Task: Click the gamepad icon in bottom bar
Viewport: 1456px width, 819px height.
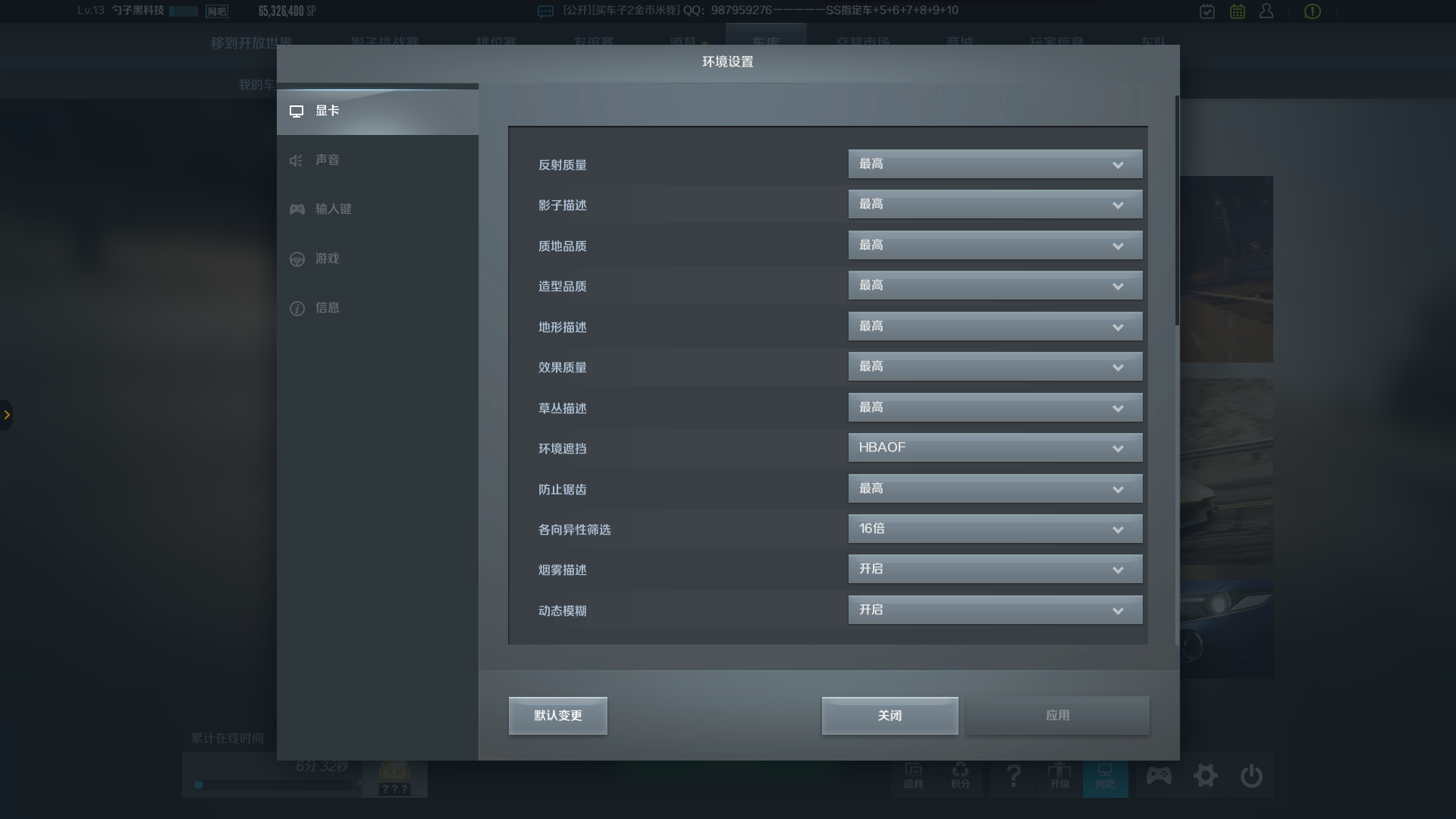Action: coord(1158,776)
